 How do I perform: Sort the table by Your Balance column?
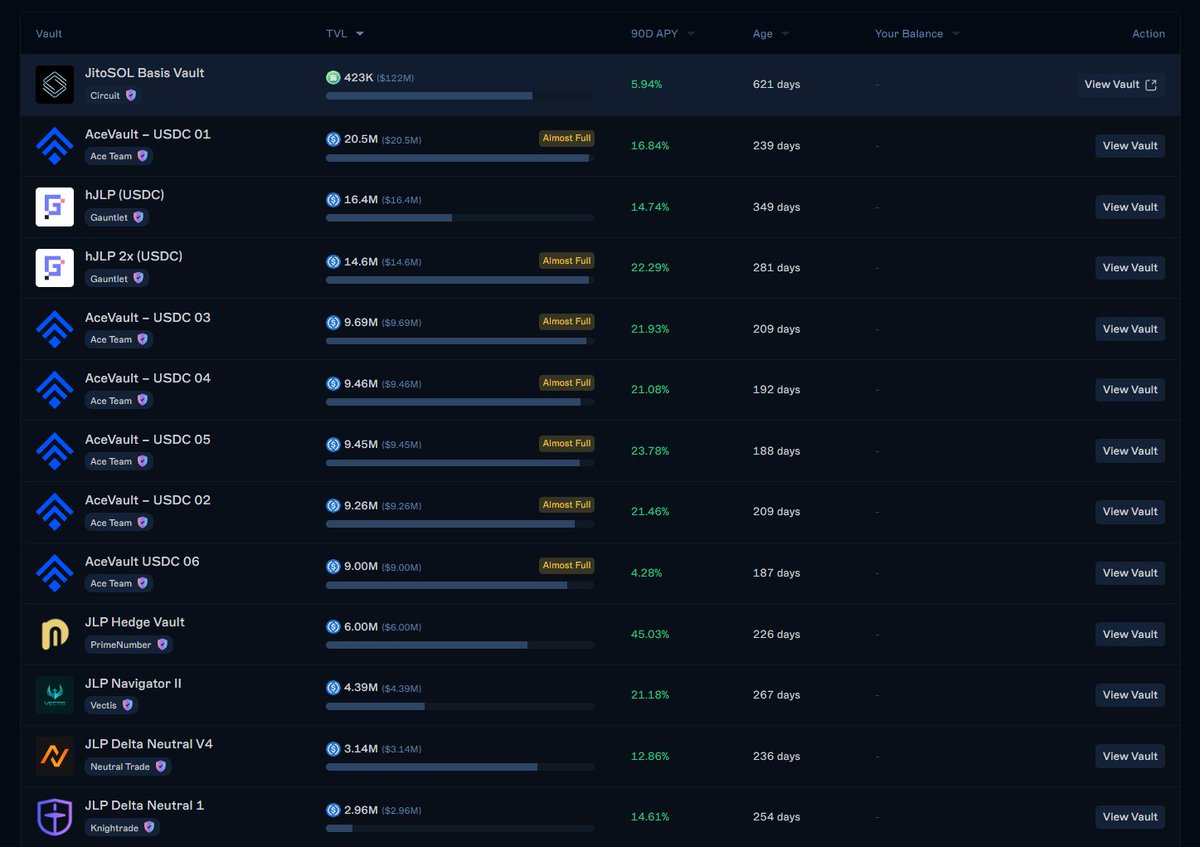tap(917, 34)
